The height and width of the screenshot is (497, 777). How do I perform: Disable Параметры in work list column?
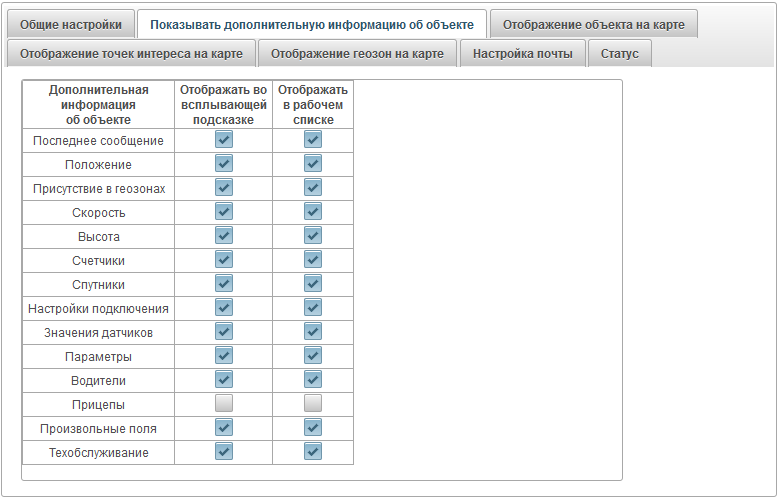tap(313, 356)
